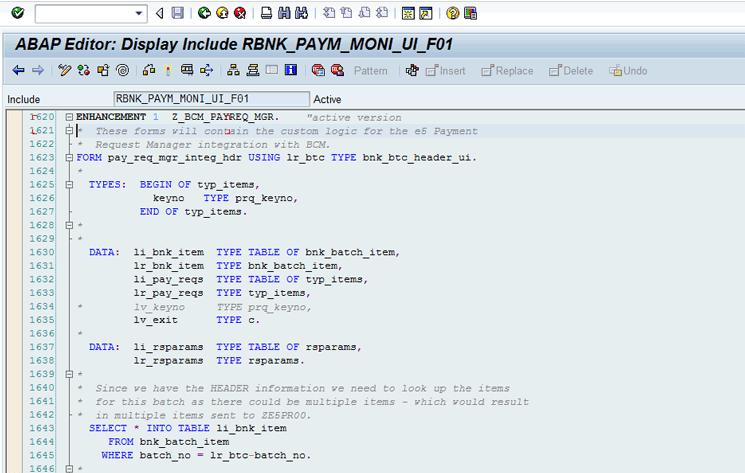Click the Find binoculars icon
The image size is (745, 473).
tap(284, 13)
